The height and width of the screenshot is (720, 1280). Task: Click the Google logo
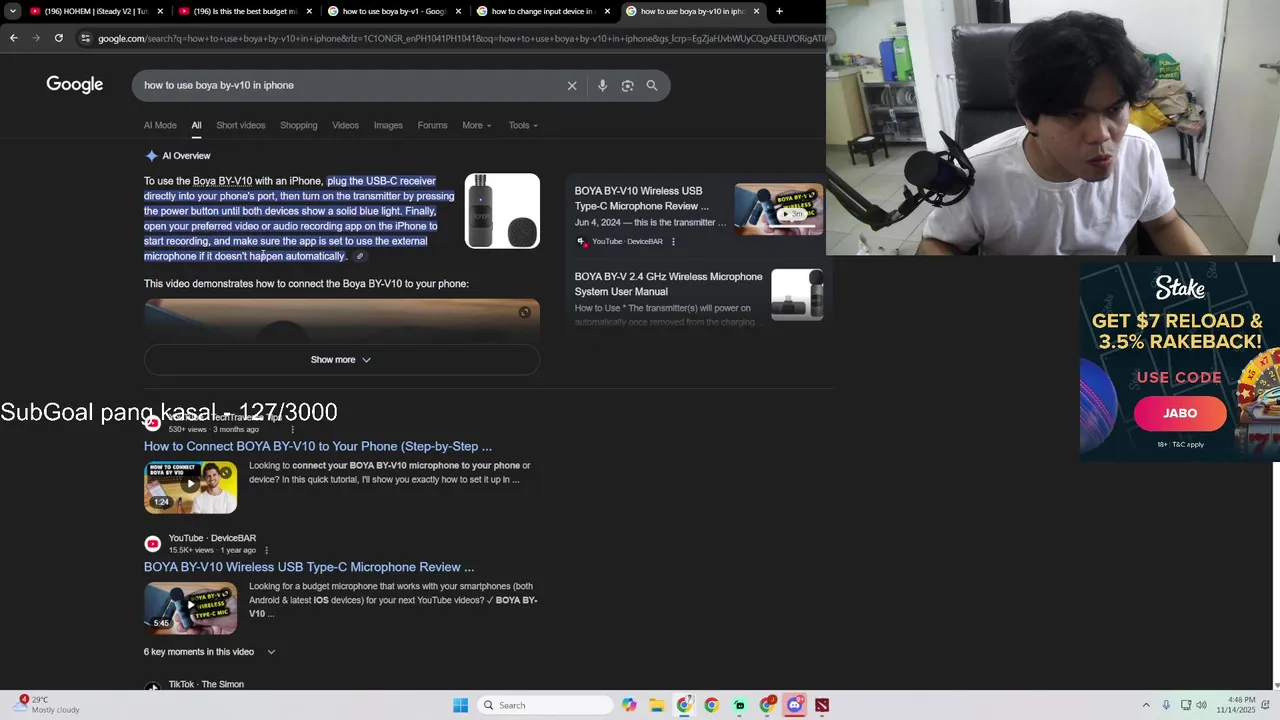tap(75, 85)
